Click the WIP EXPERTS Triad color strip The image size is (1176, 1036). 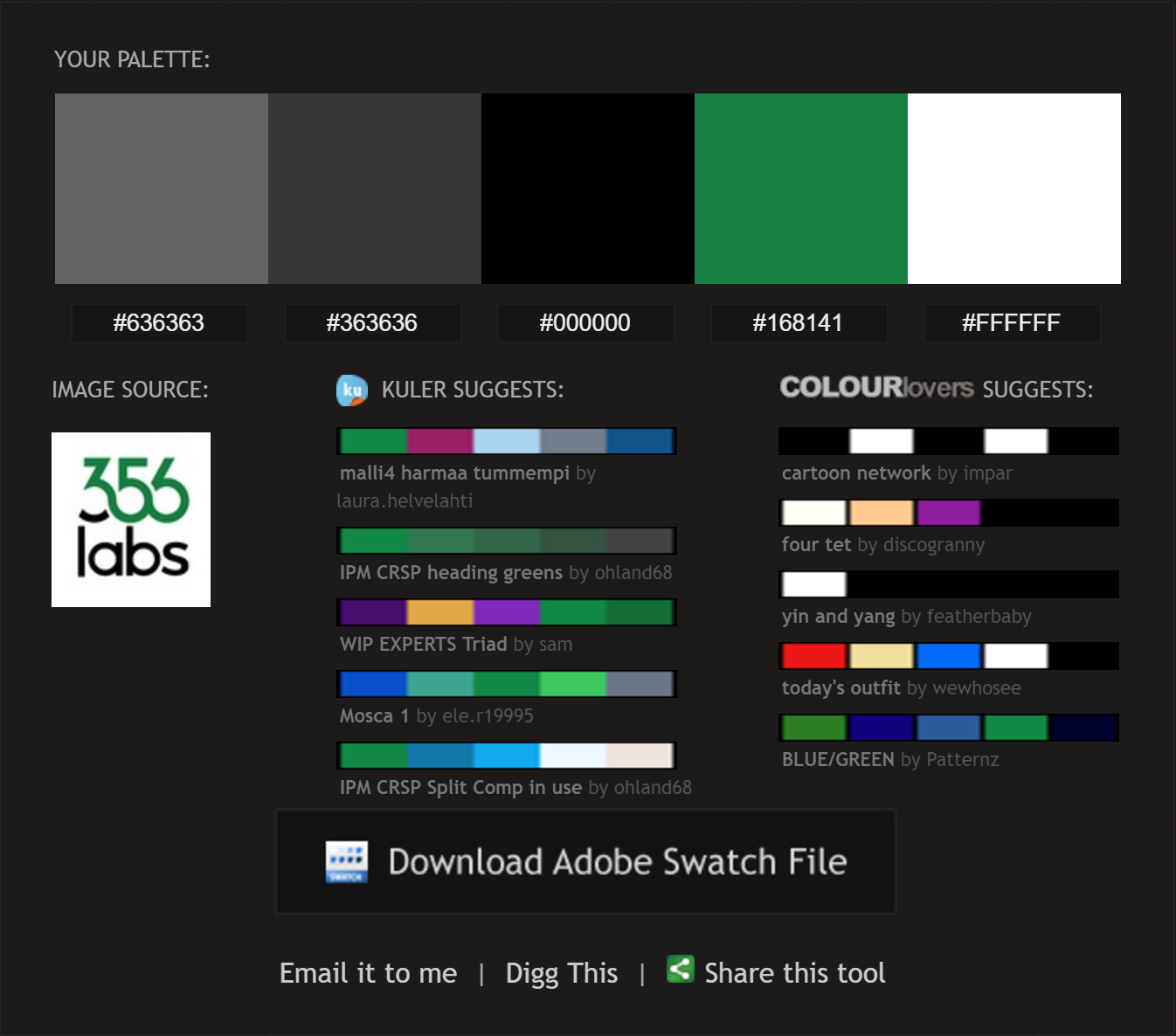[x=507, y=612]
